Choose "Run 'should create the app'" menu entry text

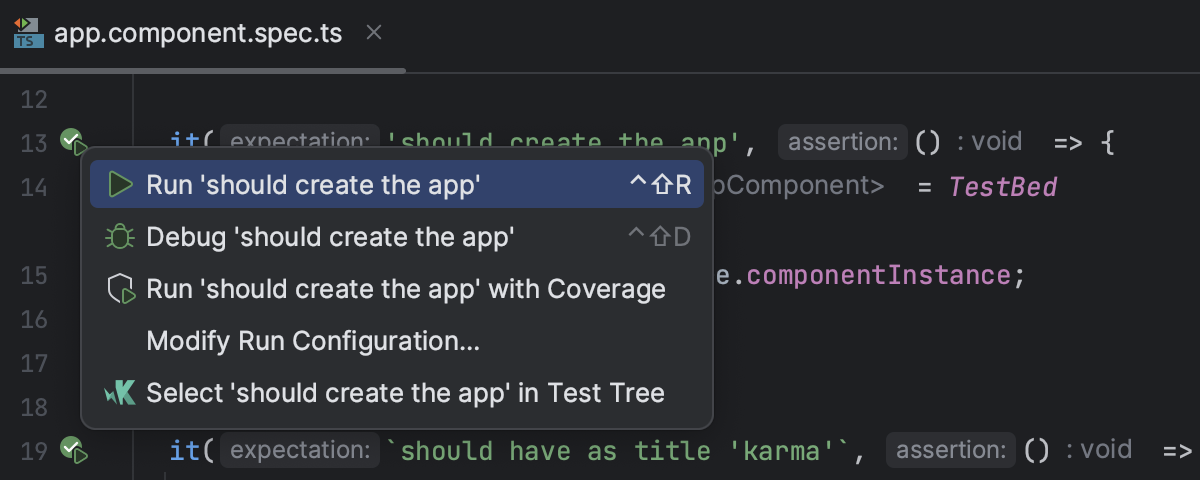(x=313, y=185)
